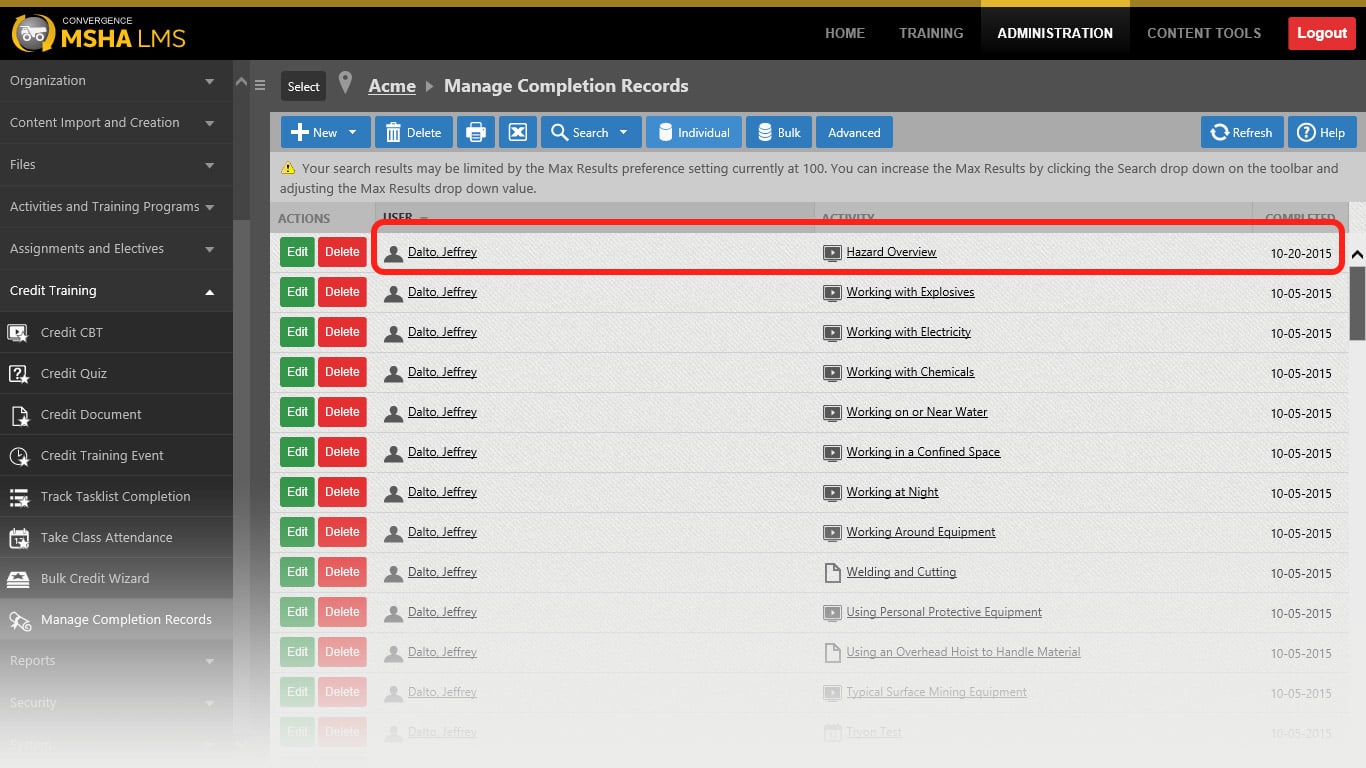Image resolution: width=1366 pixels, height=768 pixels.
Task: Select Take Class Attendance sidebar item
Action: [x=106, y=537]
